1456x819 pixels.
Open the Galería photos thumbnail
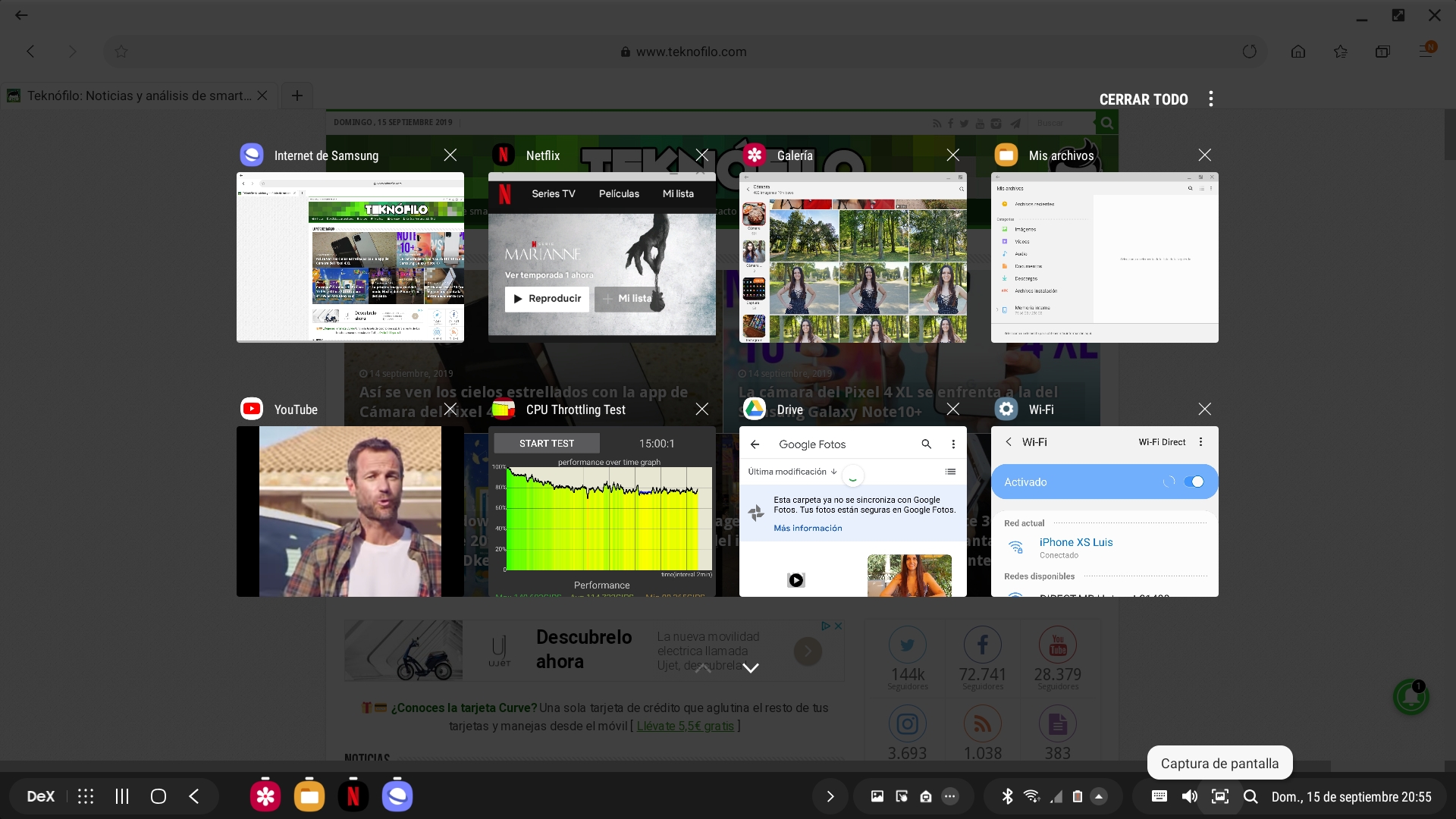(x=853, y=257)
